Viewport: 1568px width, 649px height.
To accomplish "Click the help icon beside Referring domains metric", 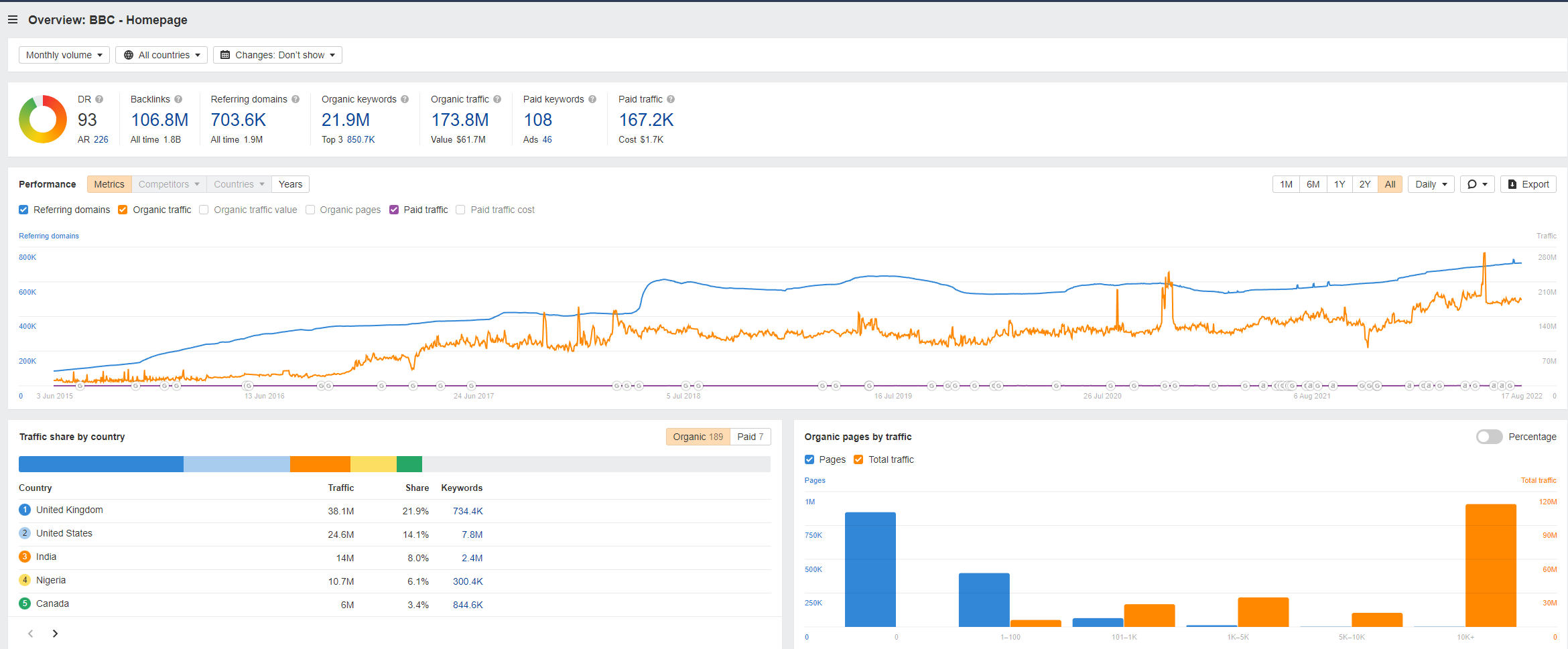I will tap(296, 99).
